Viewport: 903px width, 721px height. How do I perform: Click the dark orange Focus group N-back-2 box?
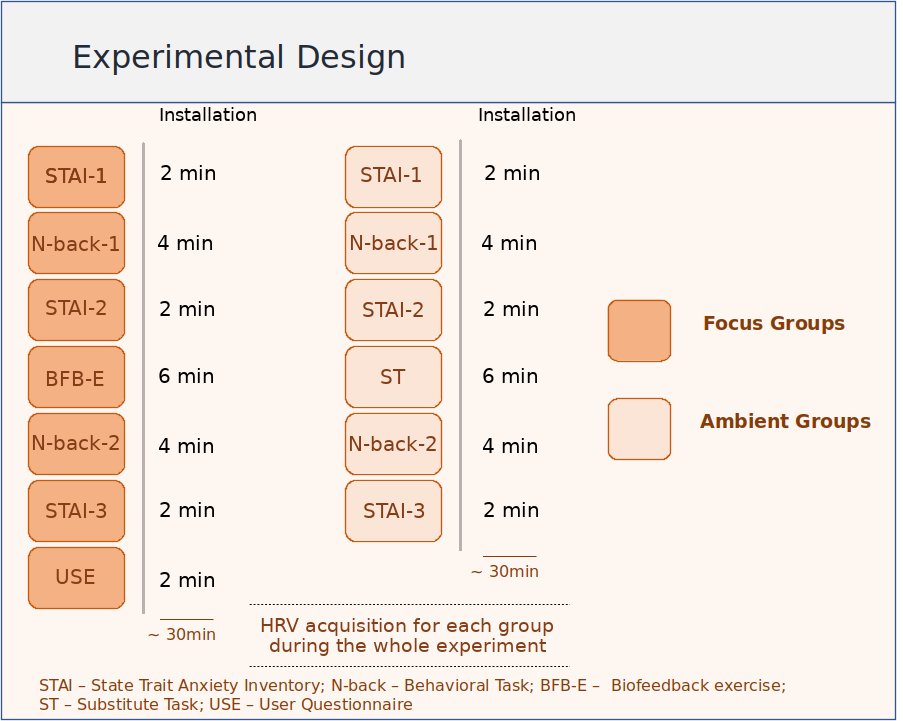point(77,443)
